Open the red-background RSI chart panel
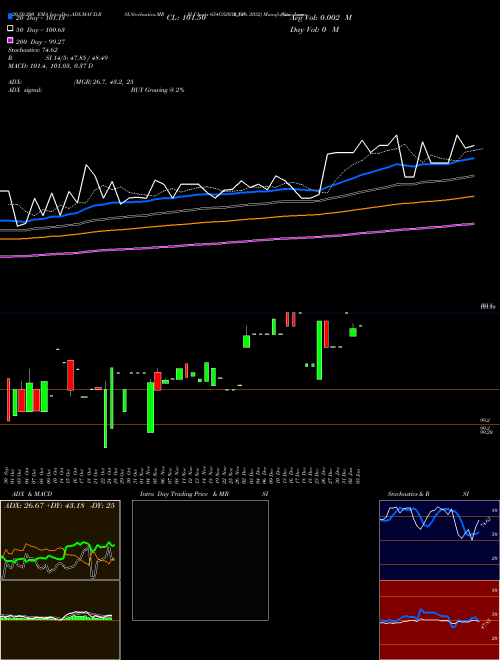 pos(439,620)
